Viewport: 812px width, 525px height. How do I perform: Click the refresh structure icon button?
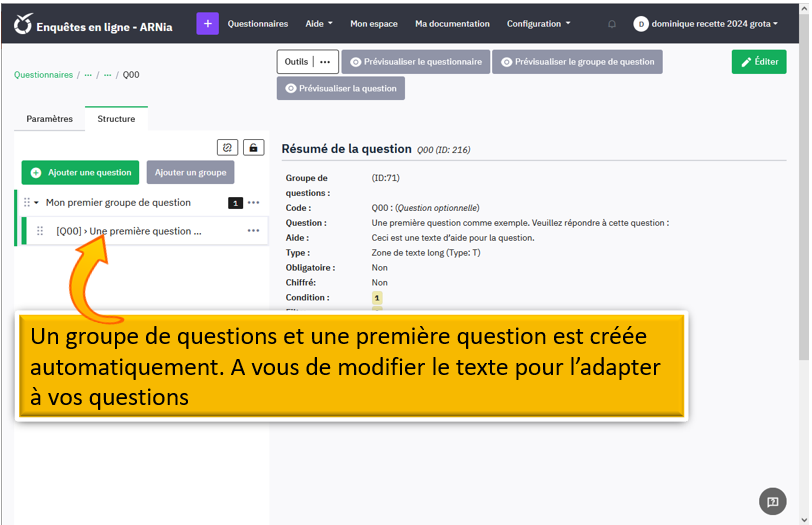tap(227, 148)
